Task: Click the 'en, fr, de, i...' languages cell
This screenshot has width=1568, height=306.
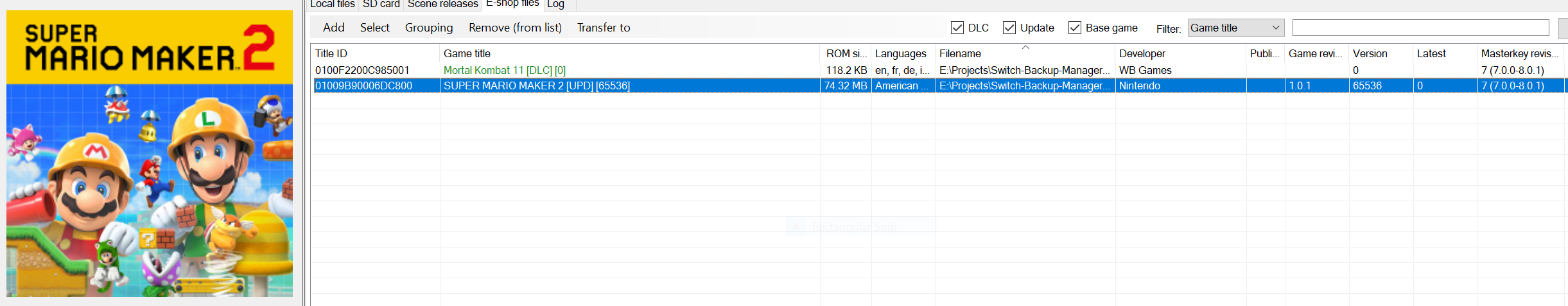Action: coord(902,70)
